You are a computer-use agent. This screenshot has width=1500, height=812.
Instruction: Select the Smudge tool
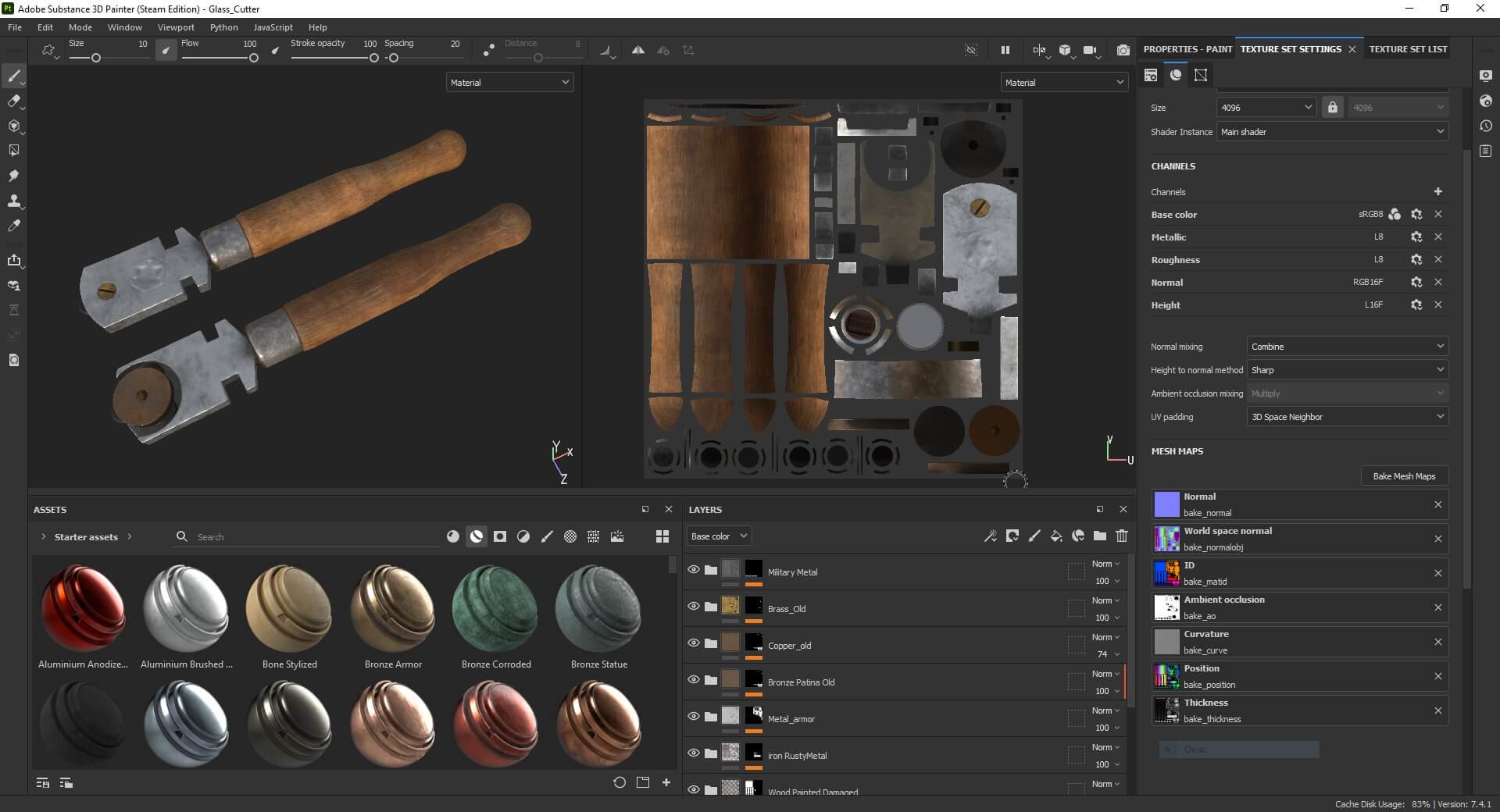13,176
